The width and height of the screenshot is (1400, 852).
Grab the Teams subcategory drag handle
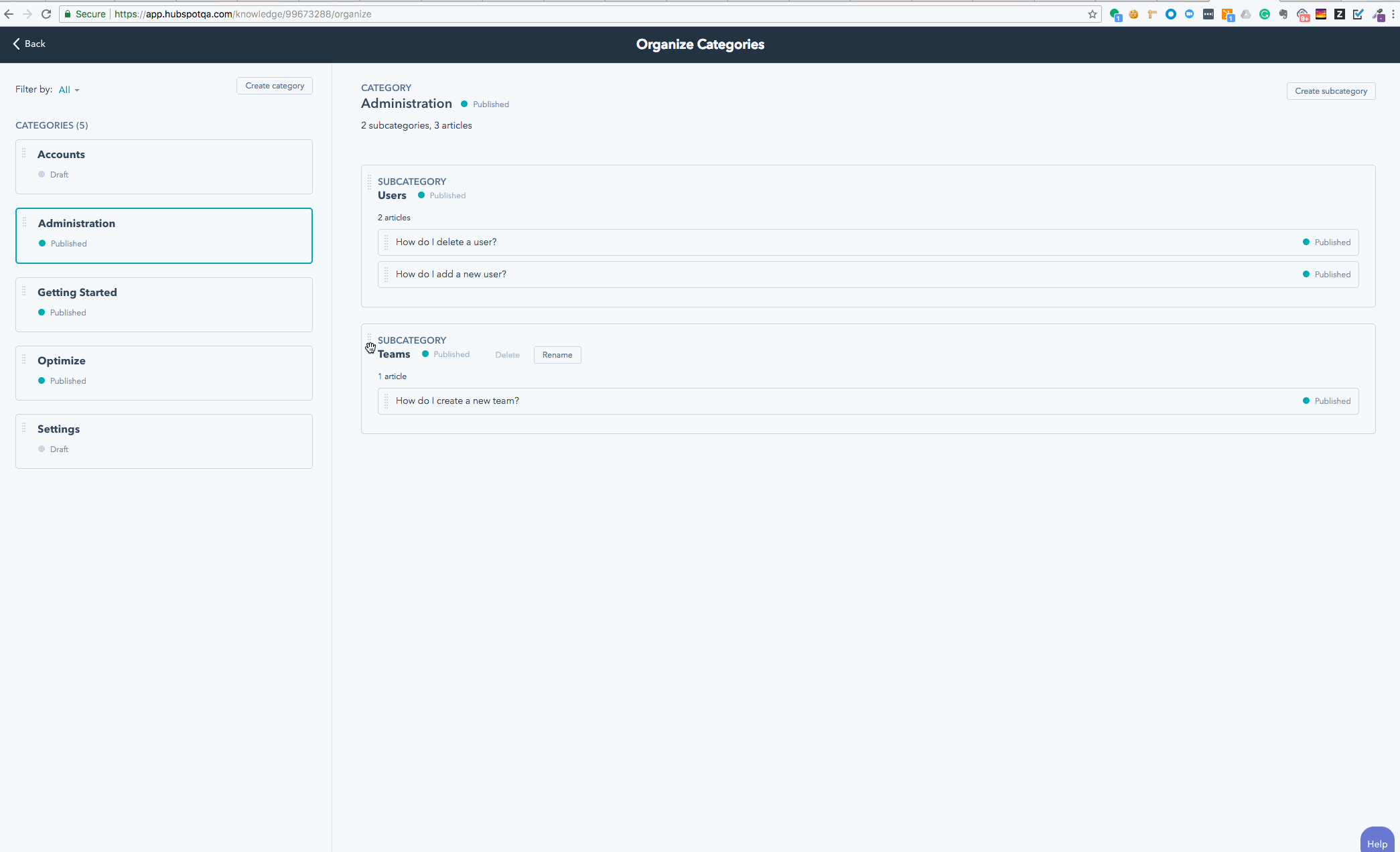[x=369, y=340]
